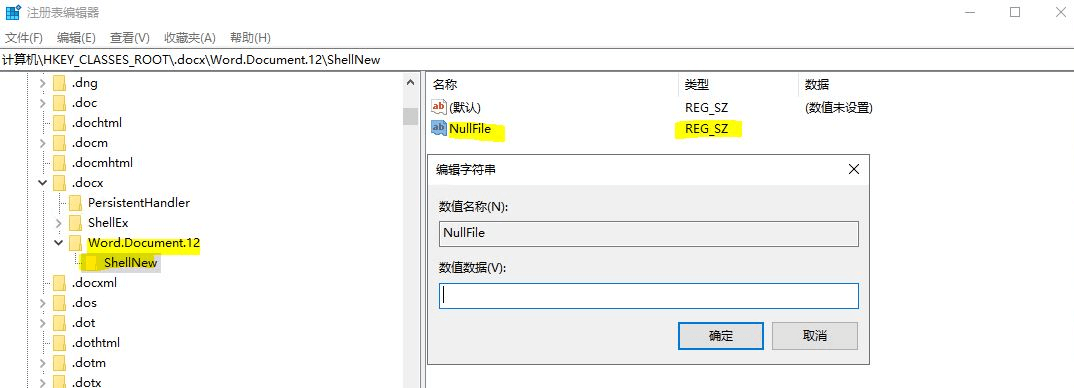Image resolution: width=1074 pixels, height=388 pixels.
Task: Click REG_SZ type of NullFile row
Action: (706, 128)
